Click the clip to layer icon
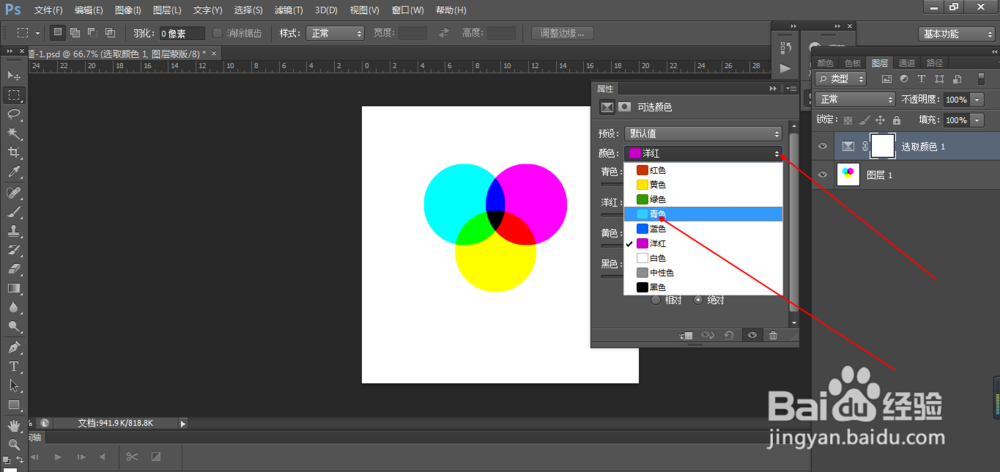Screen dimensions: 1000x472 tap(686, 336)
